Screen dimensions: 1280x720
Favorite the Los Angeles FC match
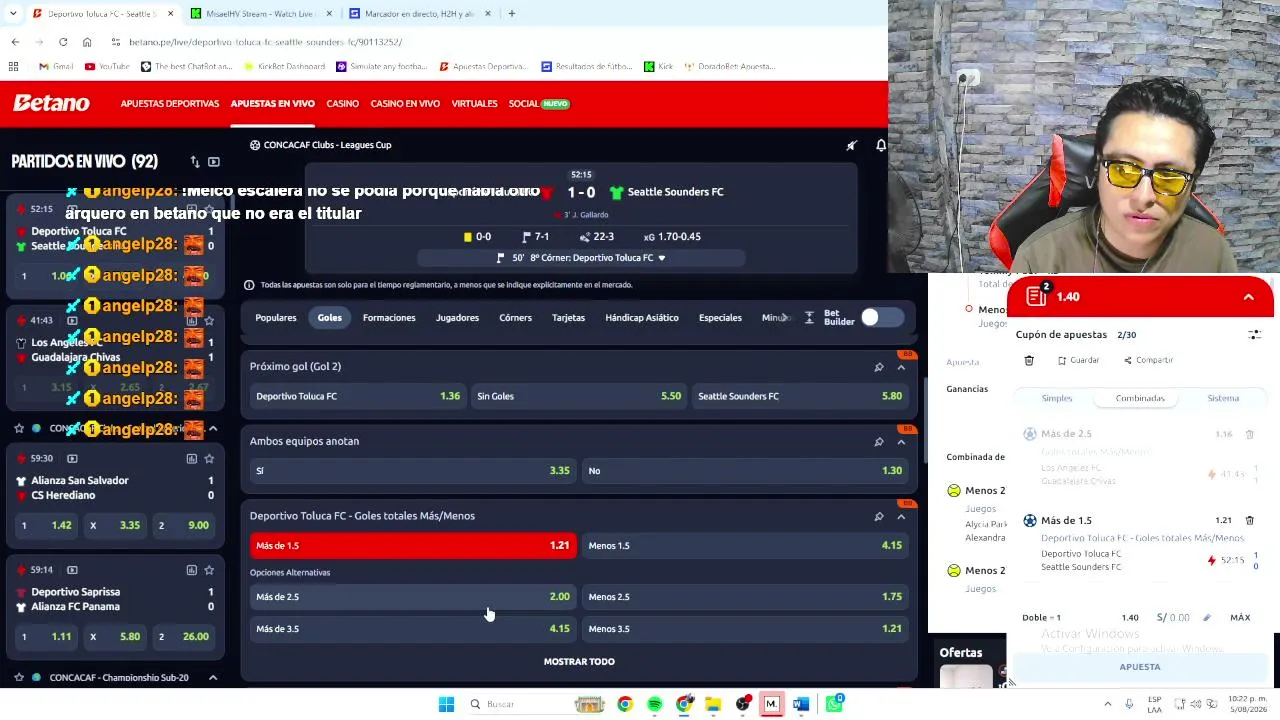(x=209, y=320)
